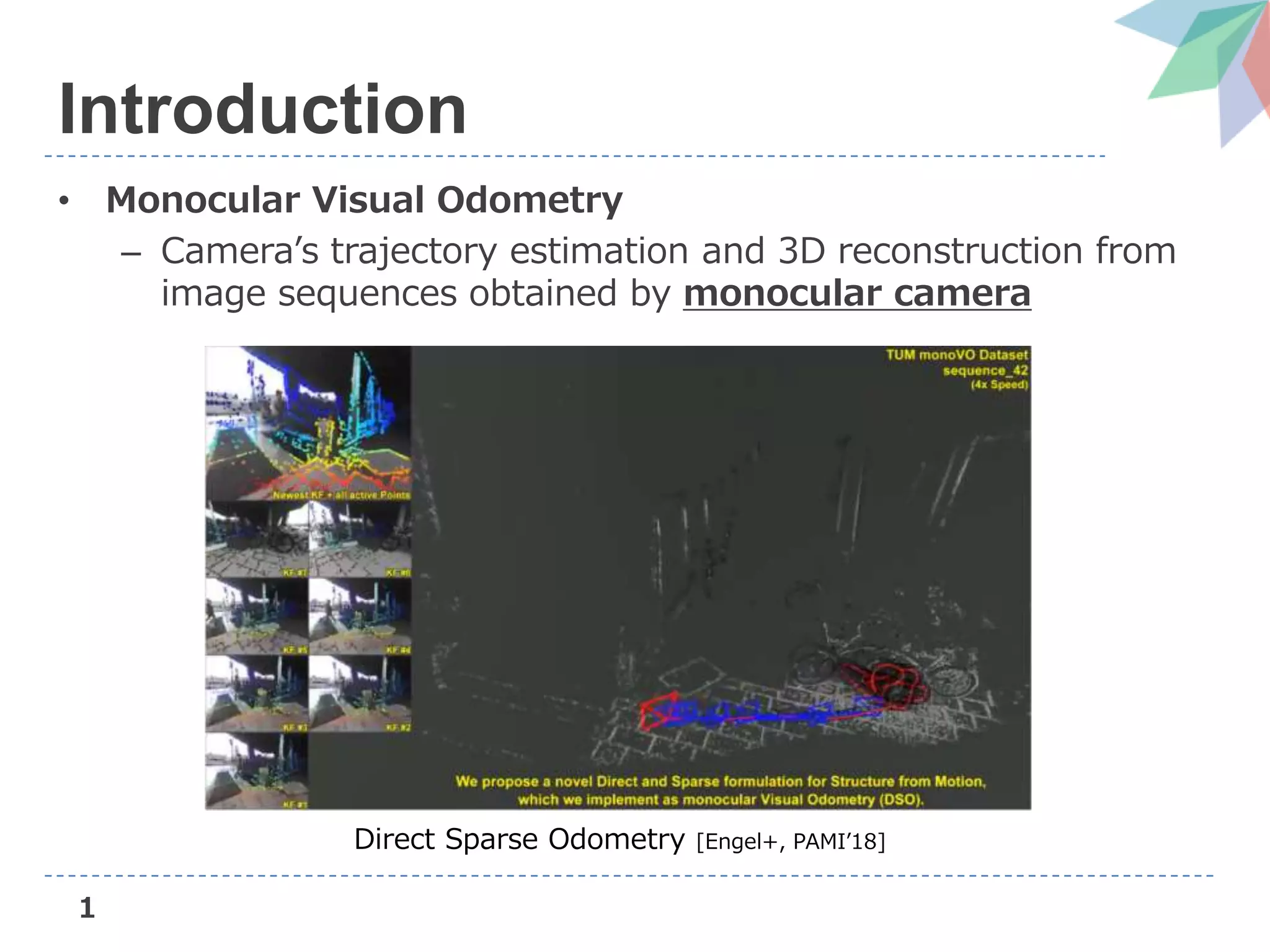
Task: Select keyframe thumbnail KF #4
Action: (360, 617)
